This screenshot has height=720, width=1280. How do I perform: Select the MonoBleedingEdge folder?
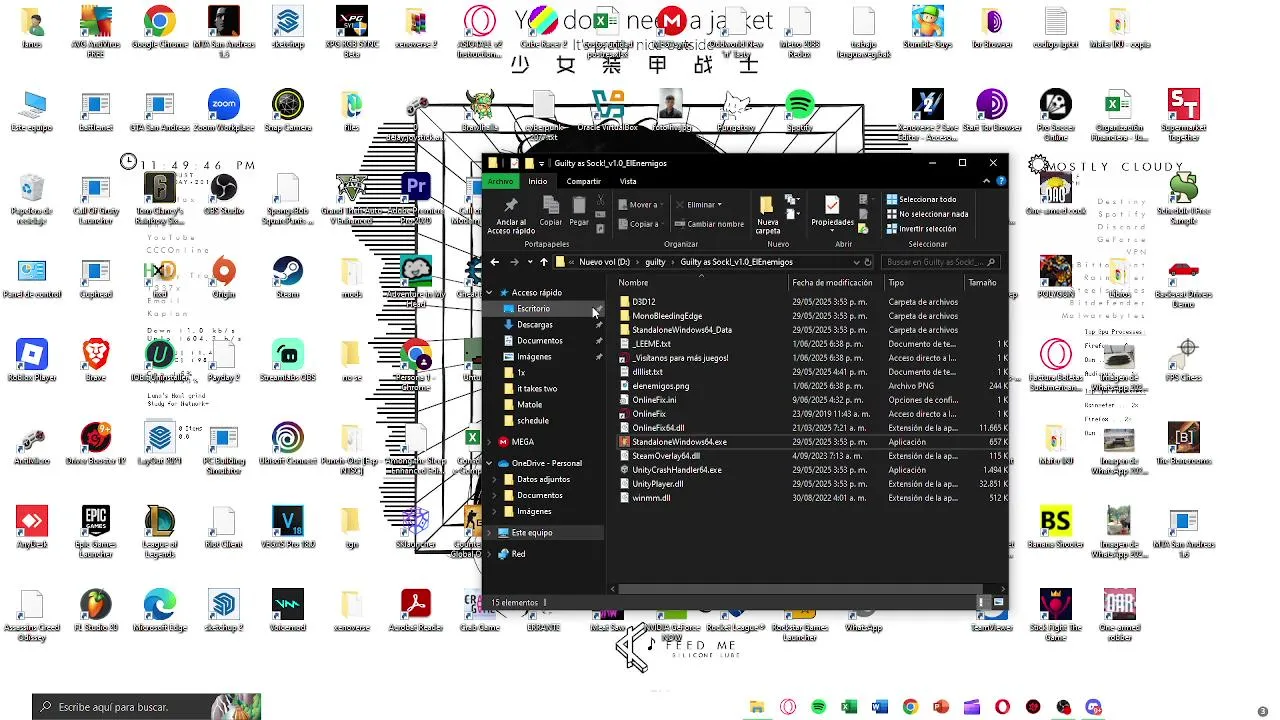click(667, 316)
